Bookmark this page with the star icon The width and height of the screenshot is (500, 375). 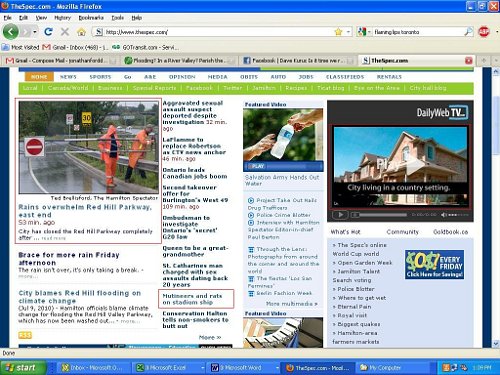click(x=338, y=32)
